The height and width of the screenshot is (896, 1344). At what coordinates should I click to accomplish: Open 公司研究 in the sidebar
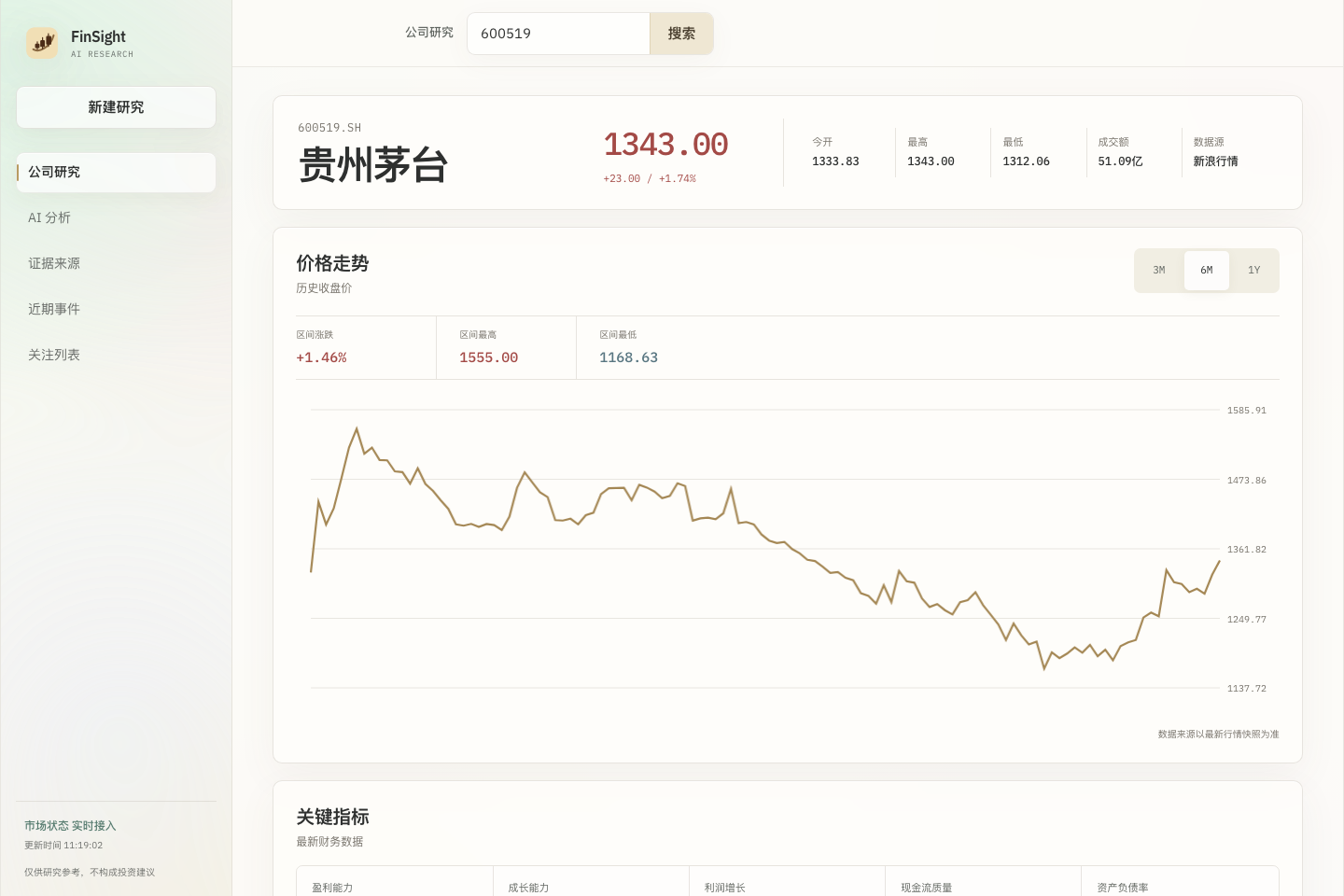point(116,173)
